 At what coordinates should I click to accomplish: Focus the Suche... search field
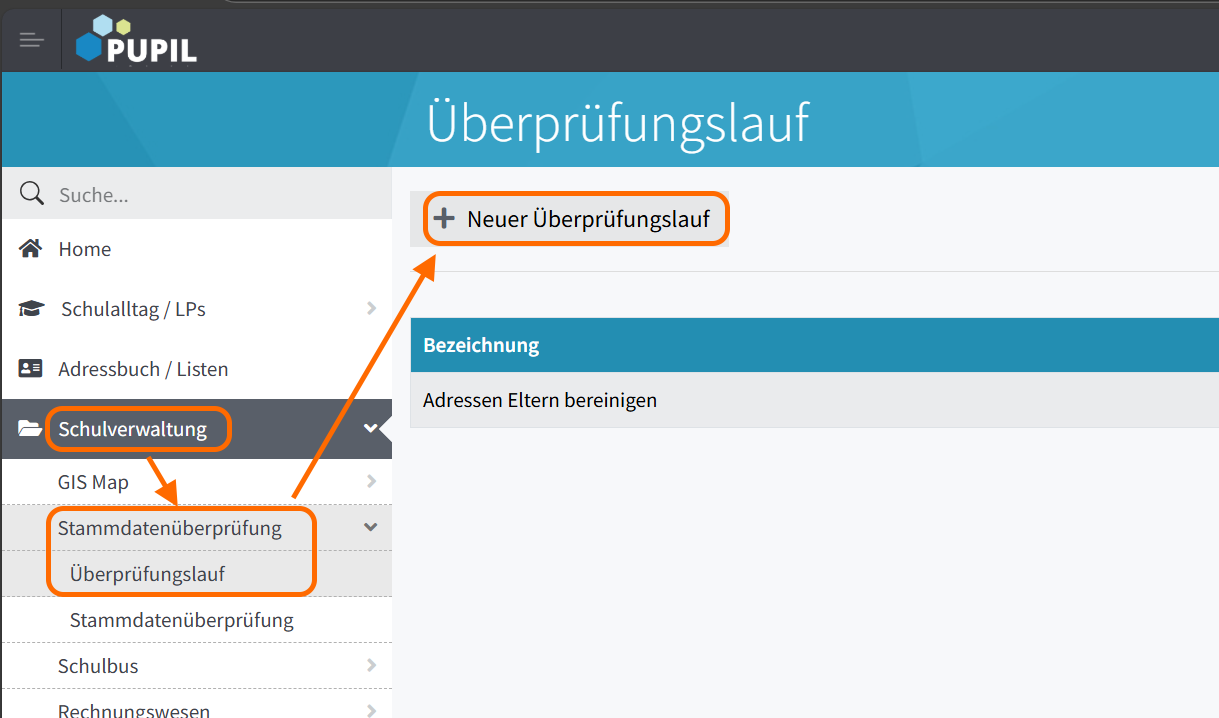pyautogui.click(x=210, y=195)
